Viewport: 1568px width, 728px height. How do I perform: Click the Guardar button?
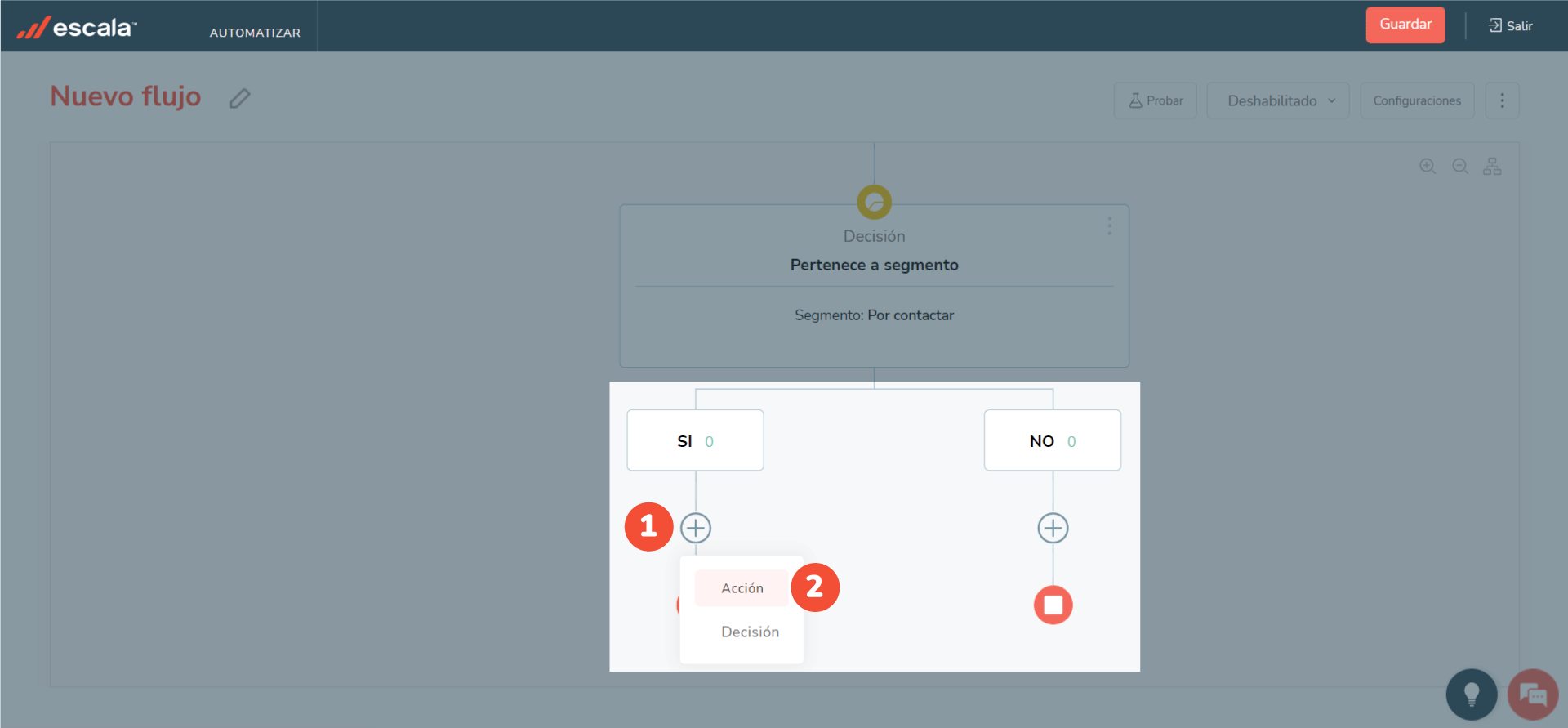1405,25
